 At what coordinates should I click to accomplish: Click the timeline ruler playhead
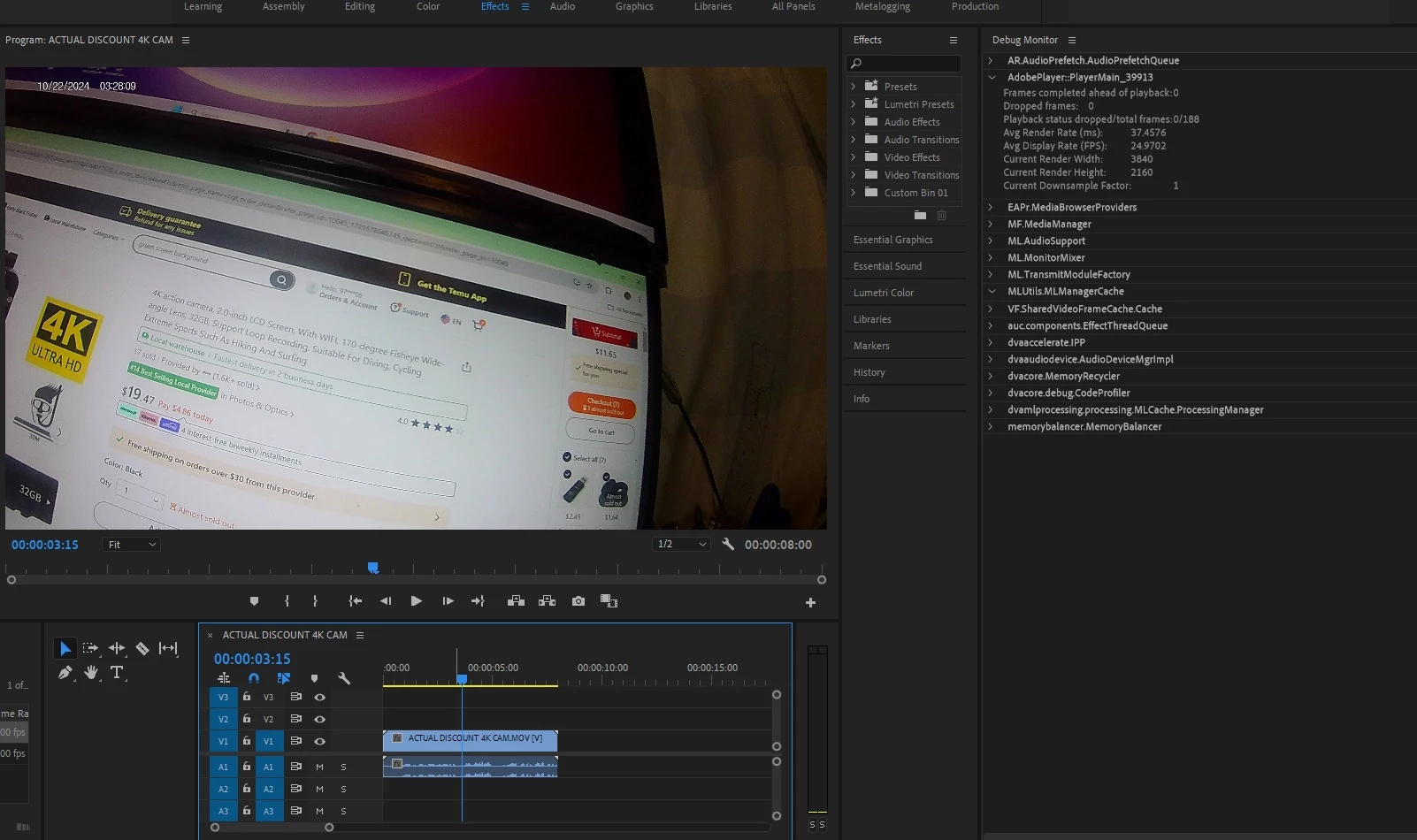click(462, 679)
